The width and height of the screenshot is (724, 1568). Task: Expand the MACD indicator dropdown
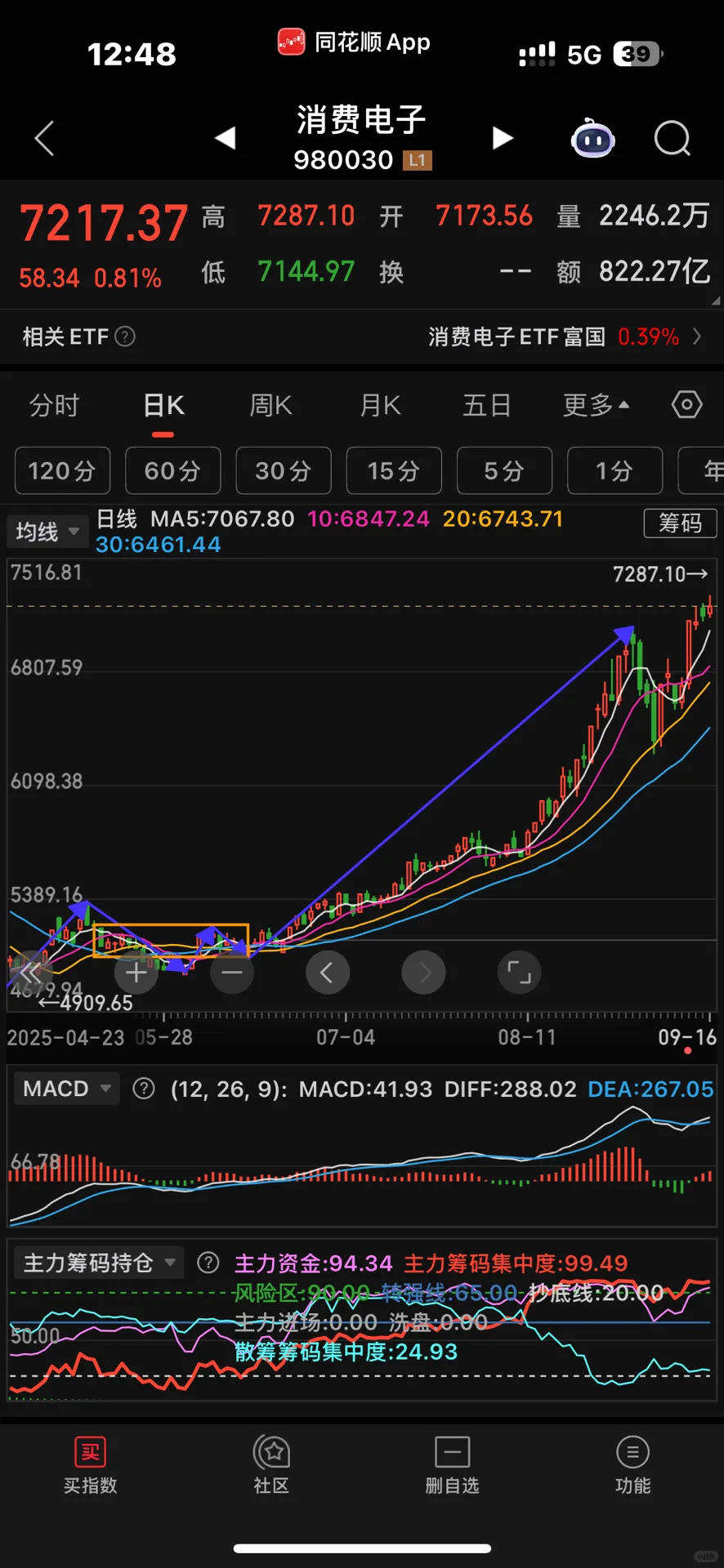66,1089
